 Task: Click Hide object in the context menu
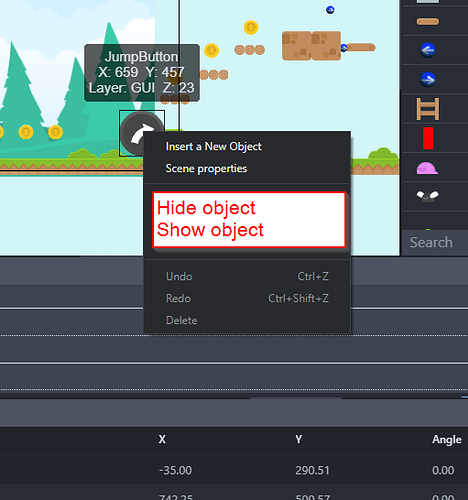click(206, 208)
